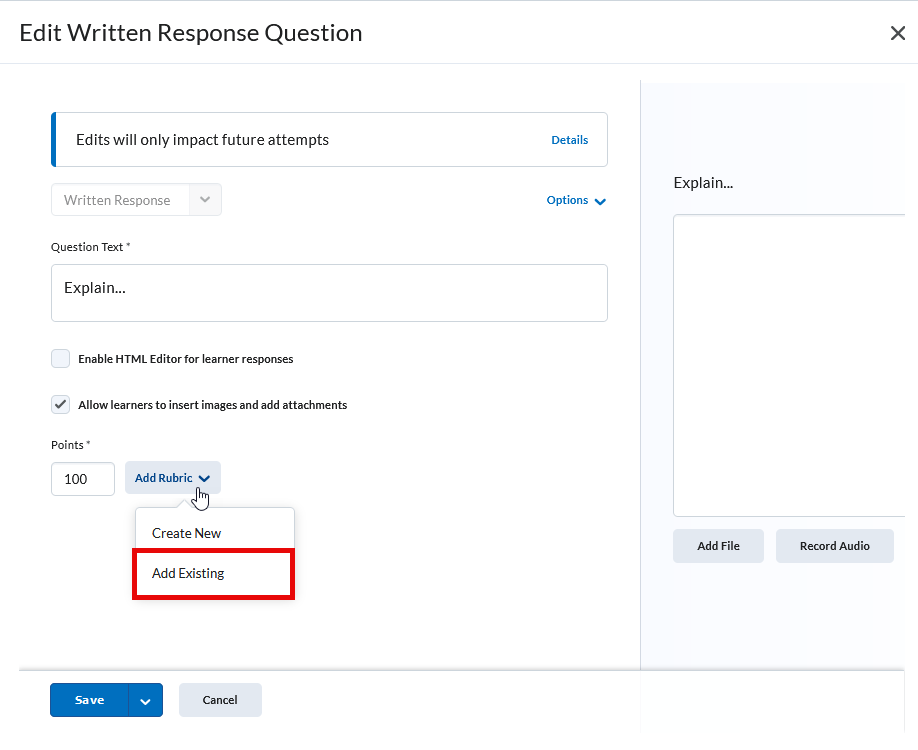Image resolution: width=918 pixels, height=750 pixels.
Task: Open the arrow menu beside Save
Action: click(x=146, y=701)
